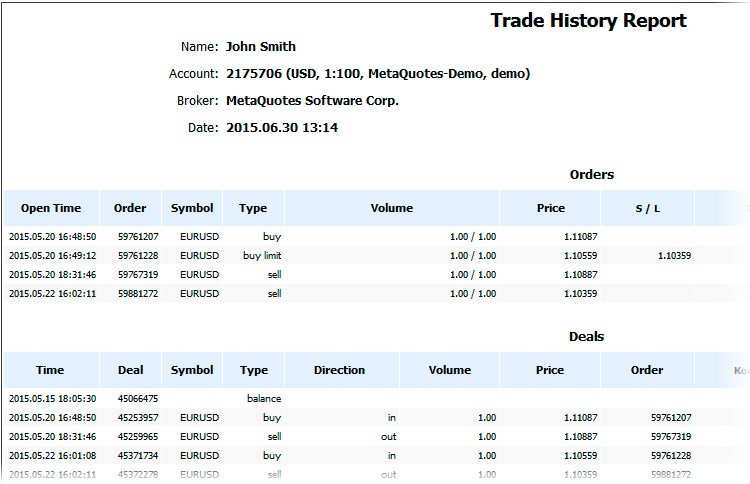
Task: Click the Orders section heading
Action: (x=592, y=175)
